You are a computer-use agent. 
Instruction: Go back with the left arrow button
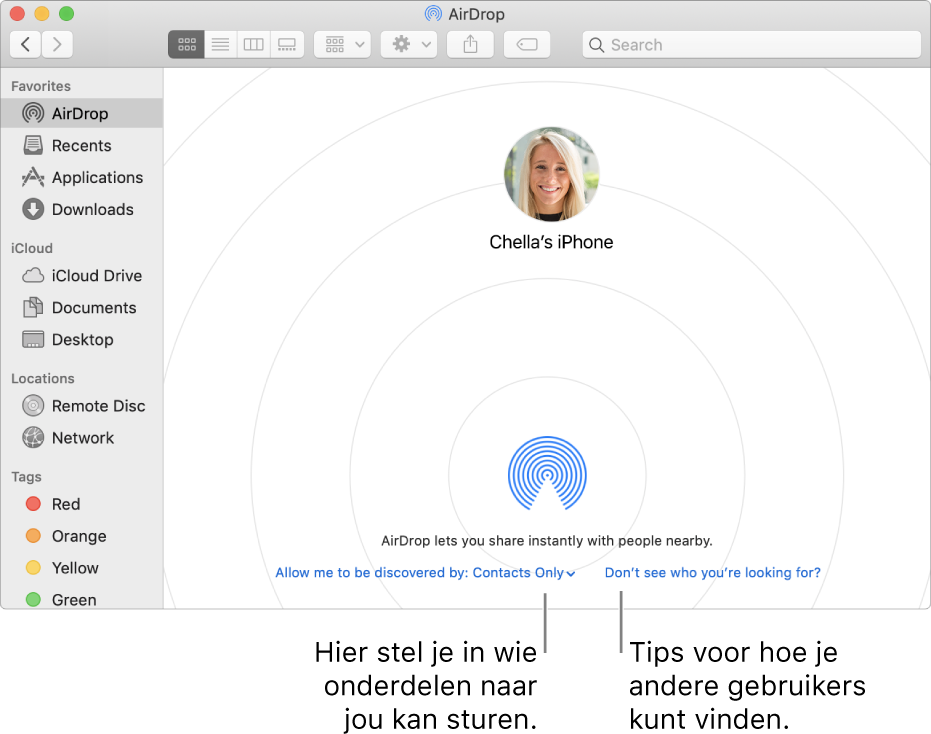coord(26,45)
